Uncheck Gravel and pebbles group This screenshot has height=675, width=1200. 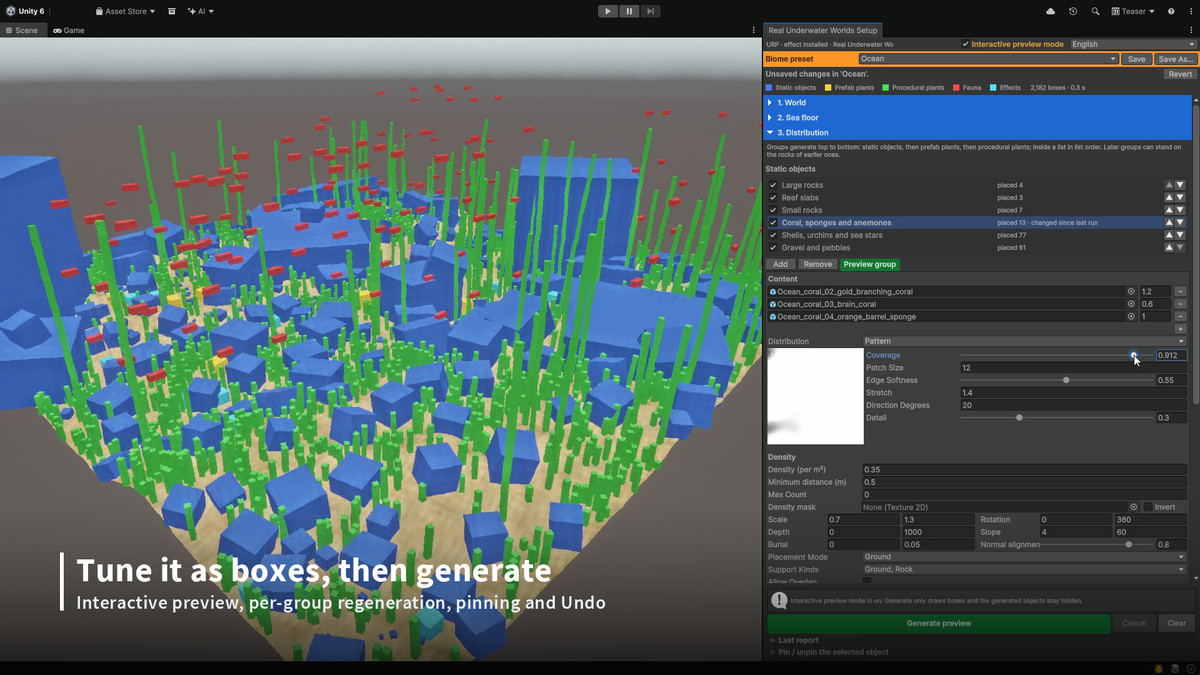772,247
